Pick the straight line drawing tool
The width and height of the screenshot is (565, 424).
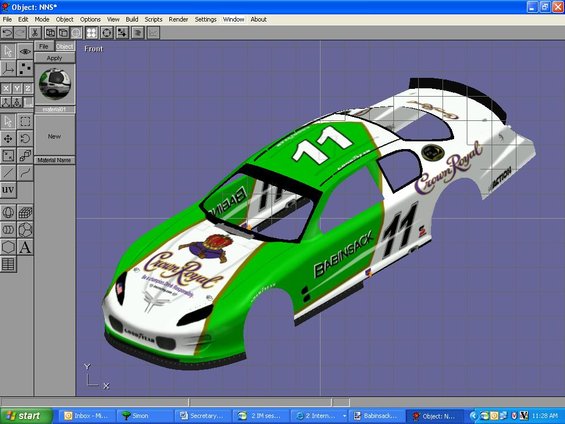8,173
